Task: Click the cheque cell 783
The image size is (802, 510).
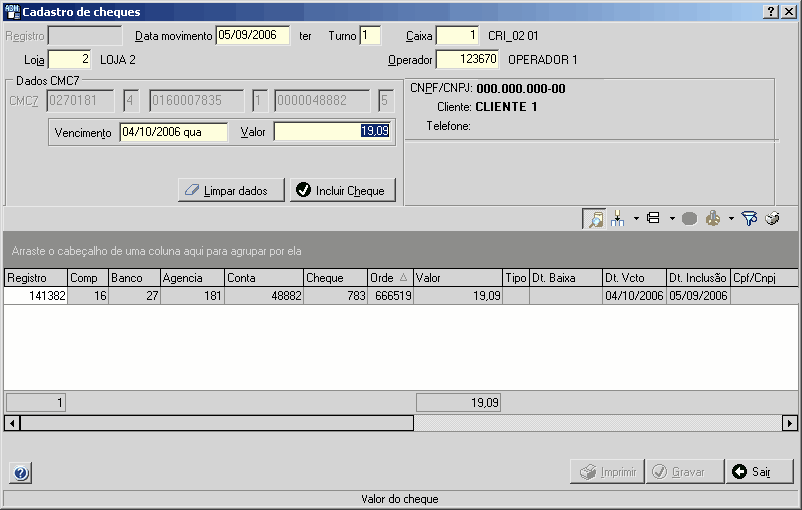Action: pos(336,296)
